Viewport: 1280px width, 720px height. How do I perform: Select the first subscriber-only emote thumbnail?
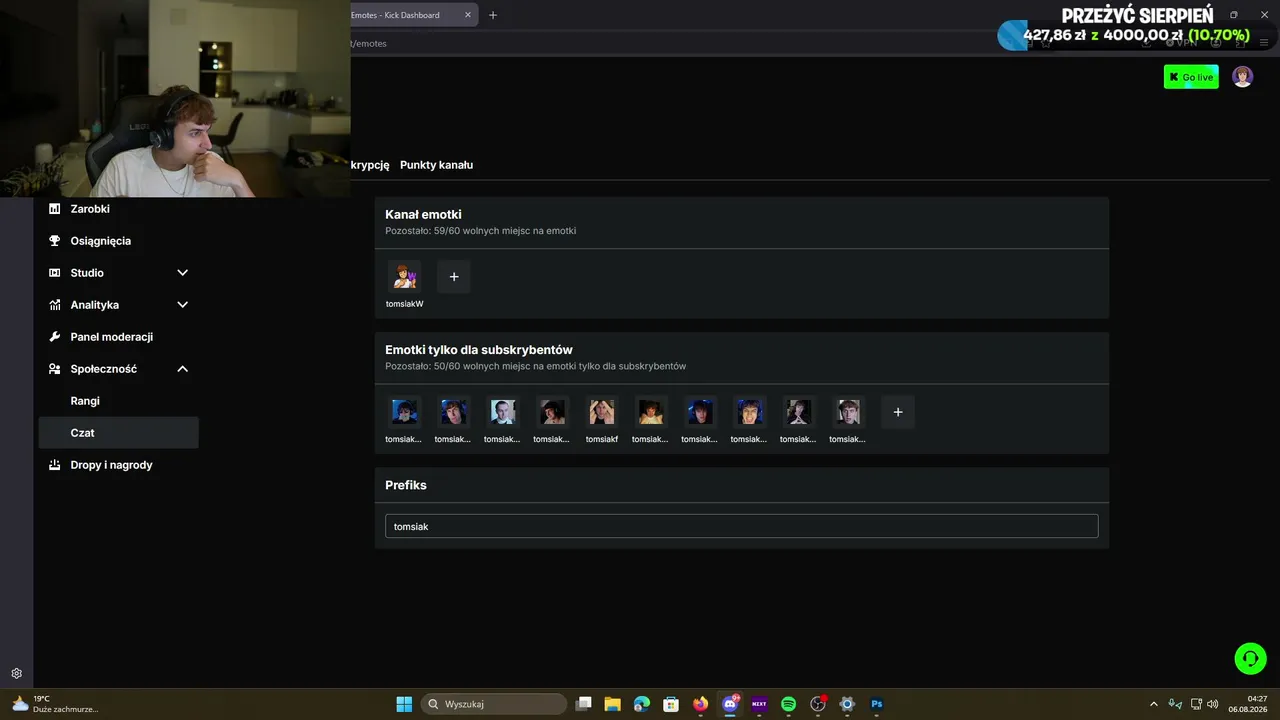tap(404, 412)
